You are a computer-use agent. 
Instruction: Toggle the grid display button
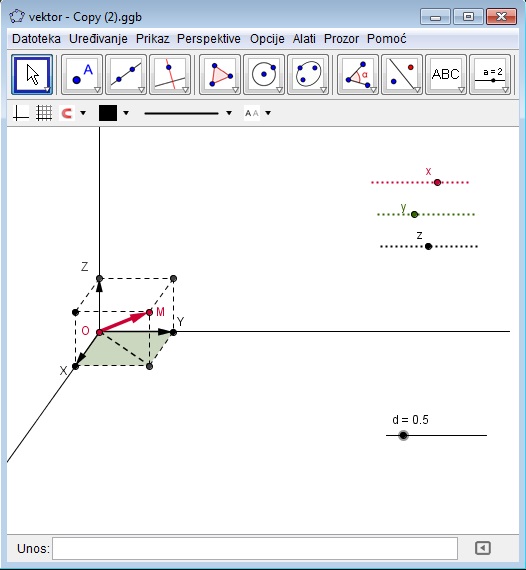pyautogui.click(x=44, y=113)
